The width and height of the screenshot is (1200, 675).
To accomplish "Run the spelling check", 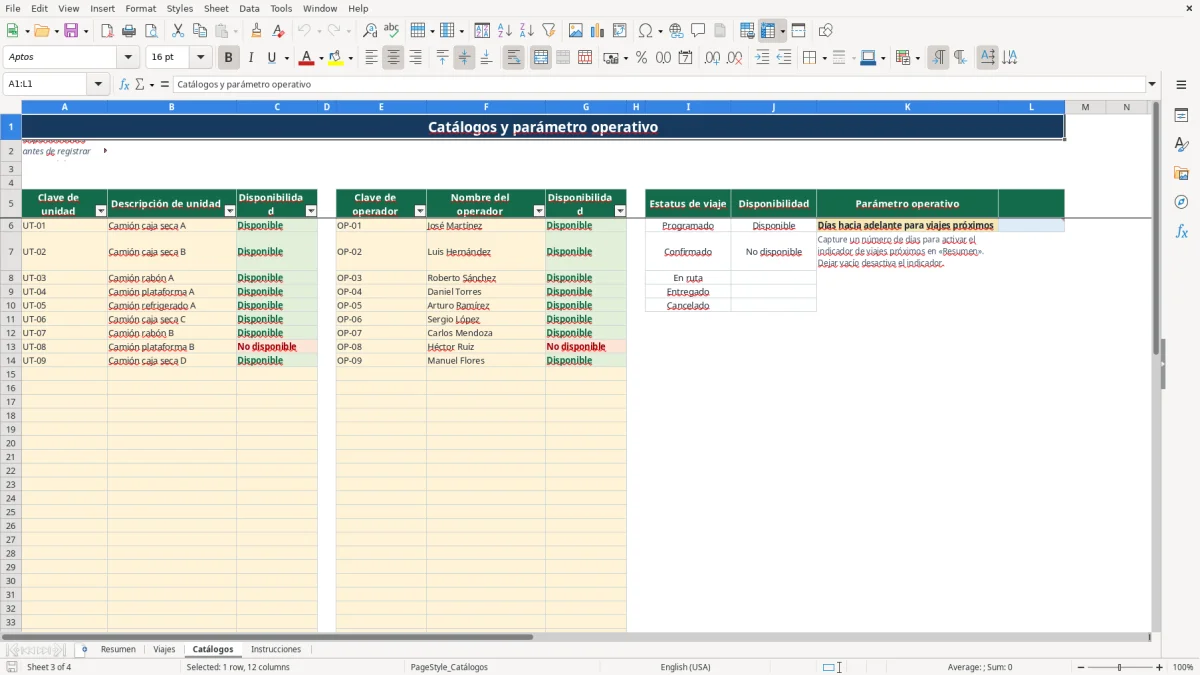I will (x=392, y=31).
